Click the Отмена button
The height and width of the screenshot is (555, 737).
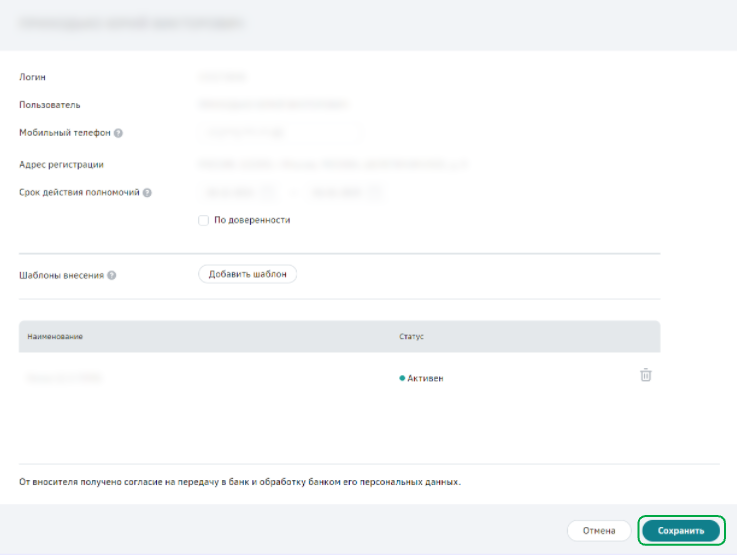point(598,530)
